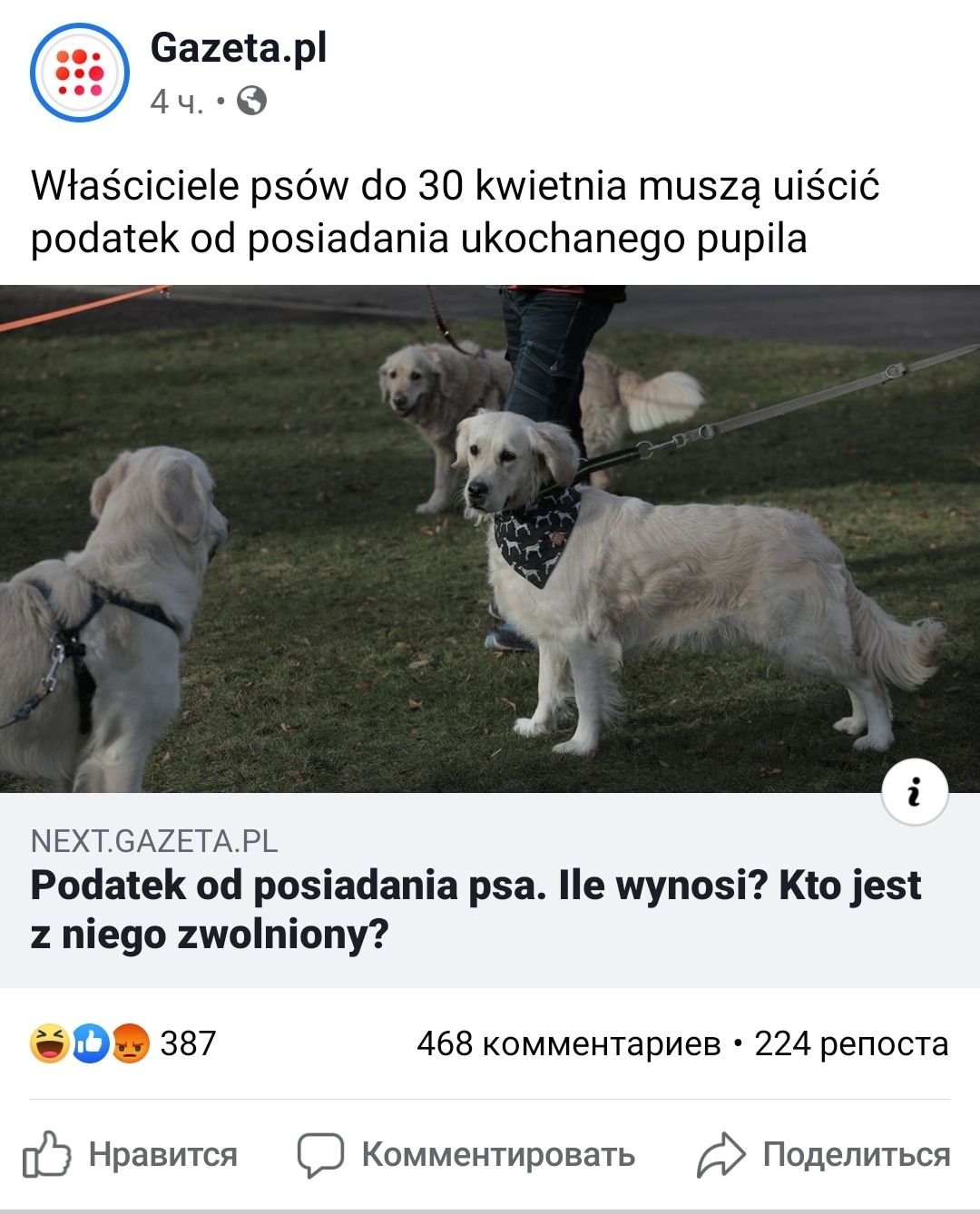This screenshot has height=1214, width=980.
Task: Click the laughing 'Haha' reaction emoji
Action: [50, 1043]
